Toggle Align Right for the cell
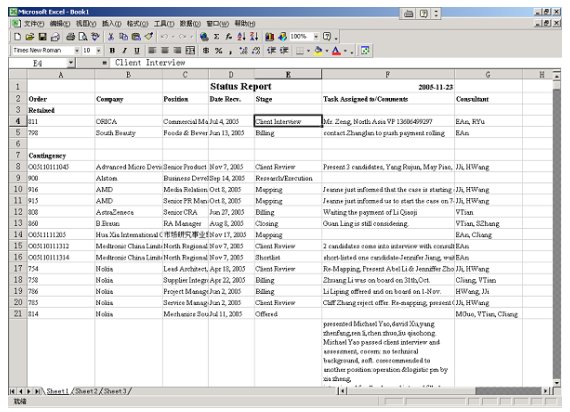This screenshot has height=412, width=570. [177, 51]
